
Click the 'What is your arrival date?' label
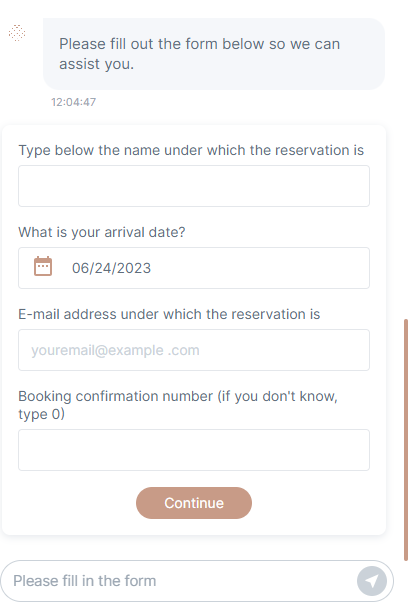click(x=102, y=232)
